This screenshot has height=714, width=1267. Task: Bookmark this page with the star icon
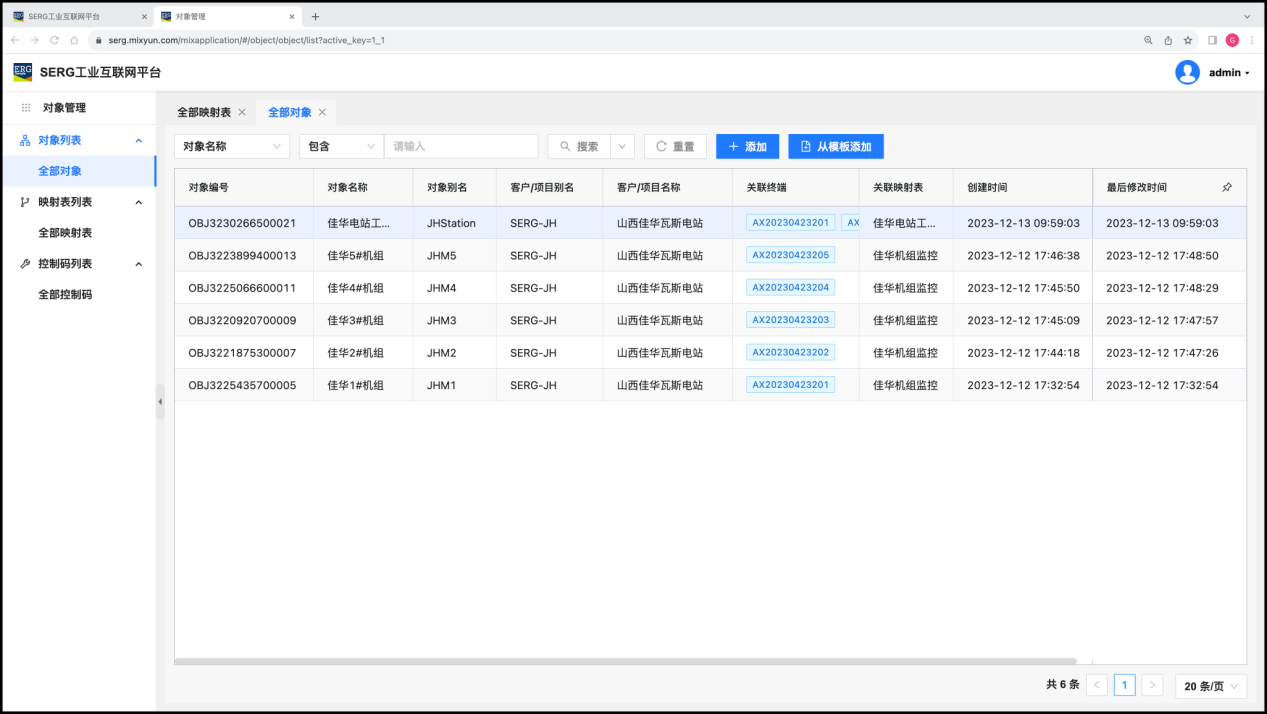click(x=1188, y=40)
